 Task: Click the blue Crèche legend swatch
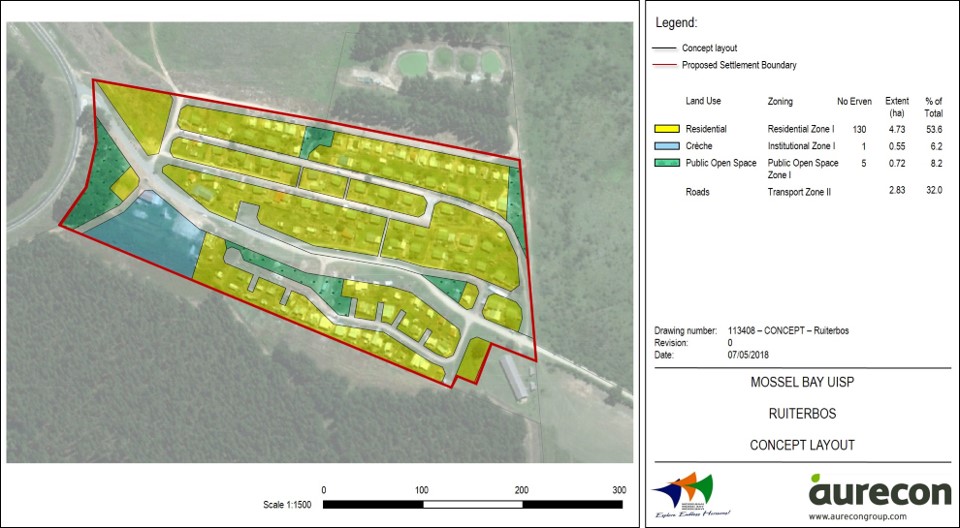666,146
